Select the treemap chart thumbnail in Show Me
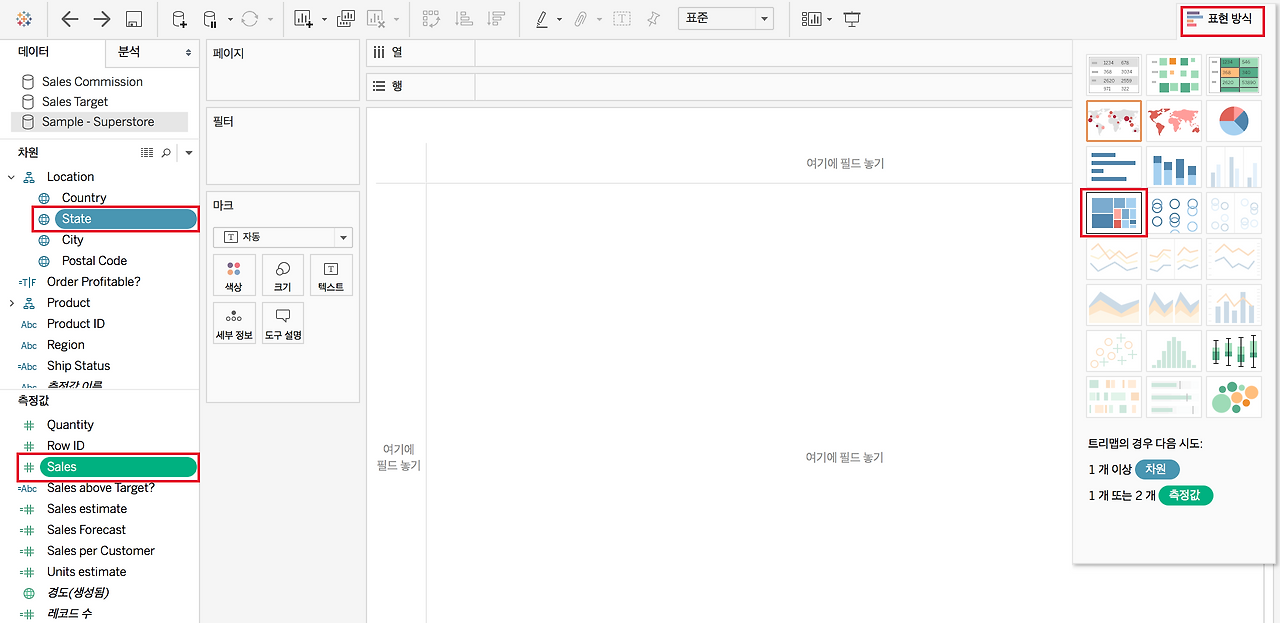This screenshot has width=1280, height=623. (1113, 212)
